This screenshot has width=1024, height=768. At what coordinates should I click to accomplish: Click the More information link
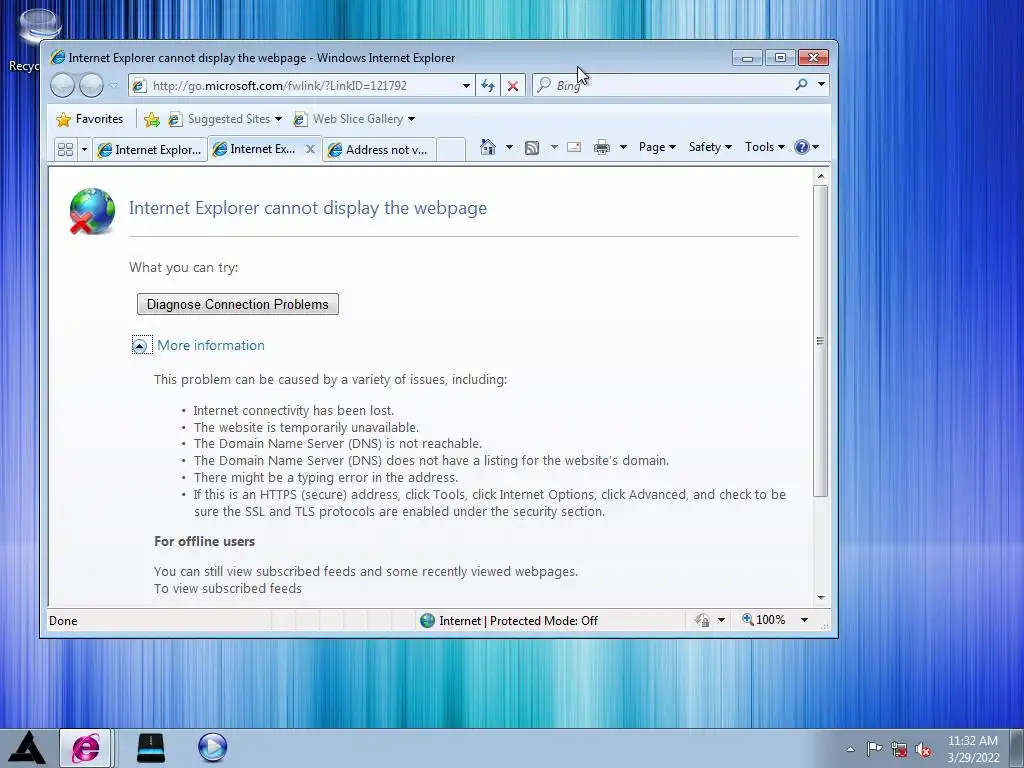(211, 345)
